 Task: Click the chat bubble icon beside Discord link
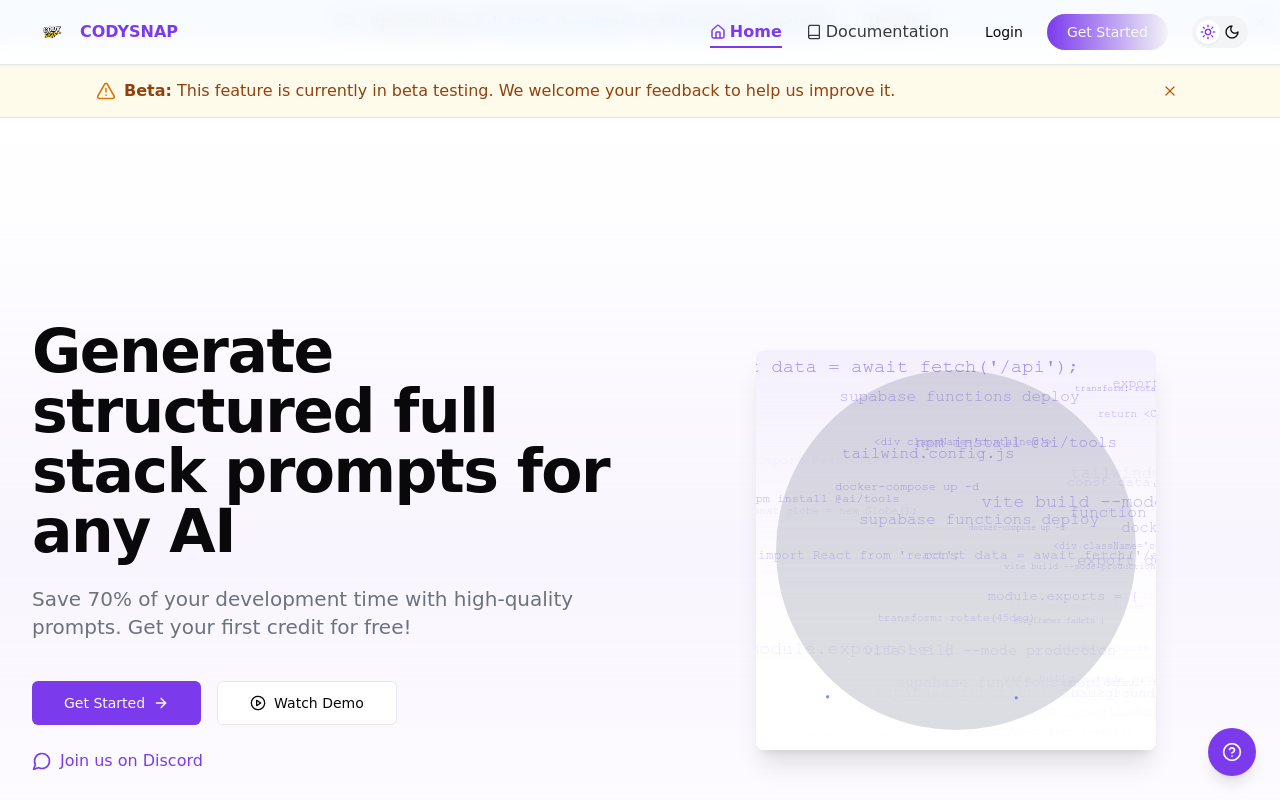(42, 761)
